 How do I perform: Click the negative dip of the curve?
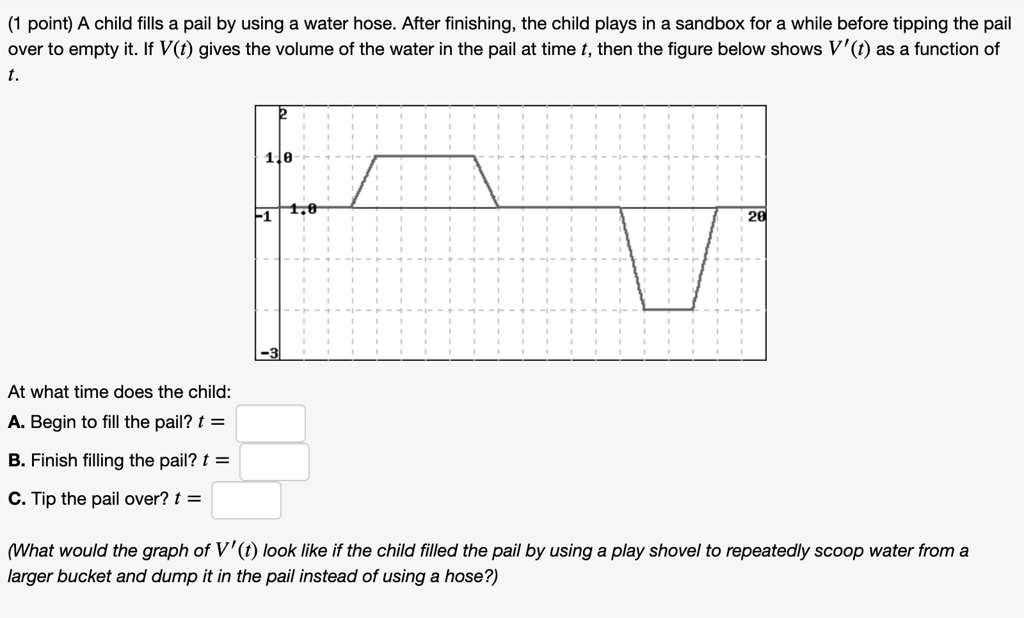(668, 309)
